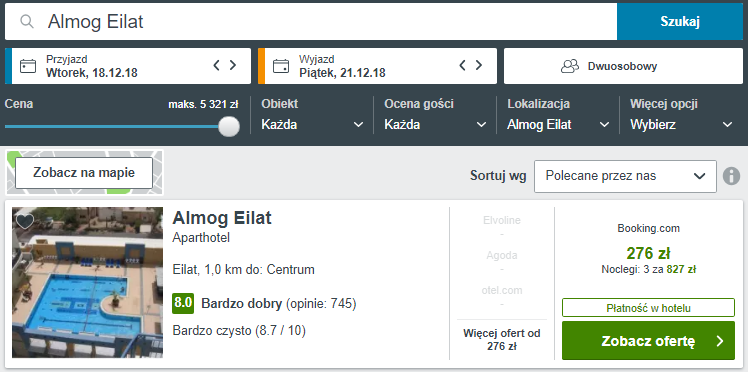Go to next check-in day arrow
The image size is (748, 372).
(x=233, y=65)
